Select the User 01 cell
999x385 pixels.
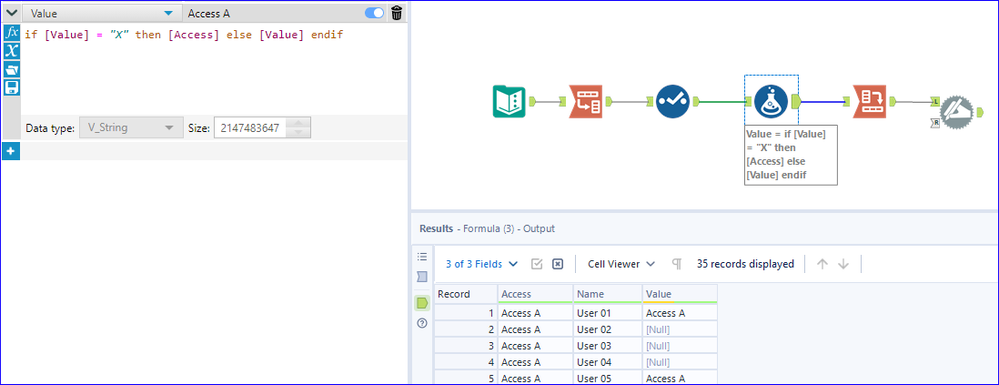(x=608, y=313)
